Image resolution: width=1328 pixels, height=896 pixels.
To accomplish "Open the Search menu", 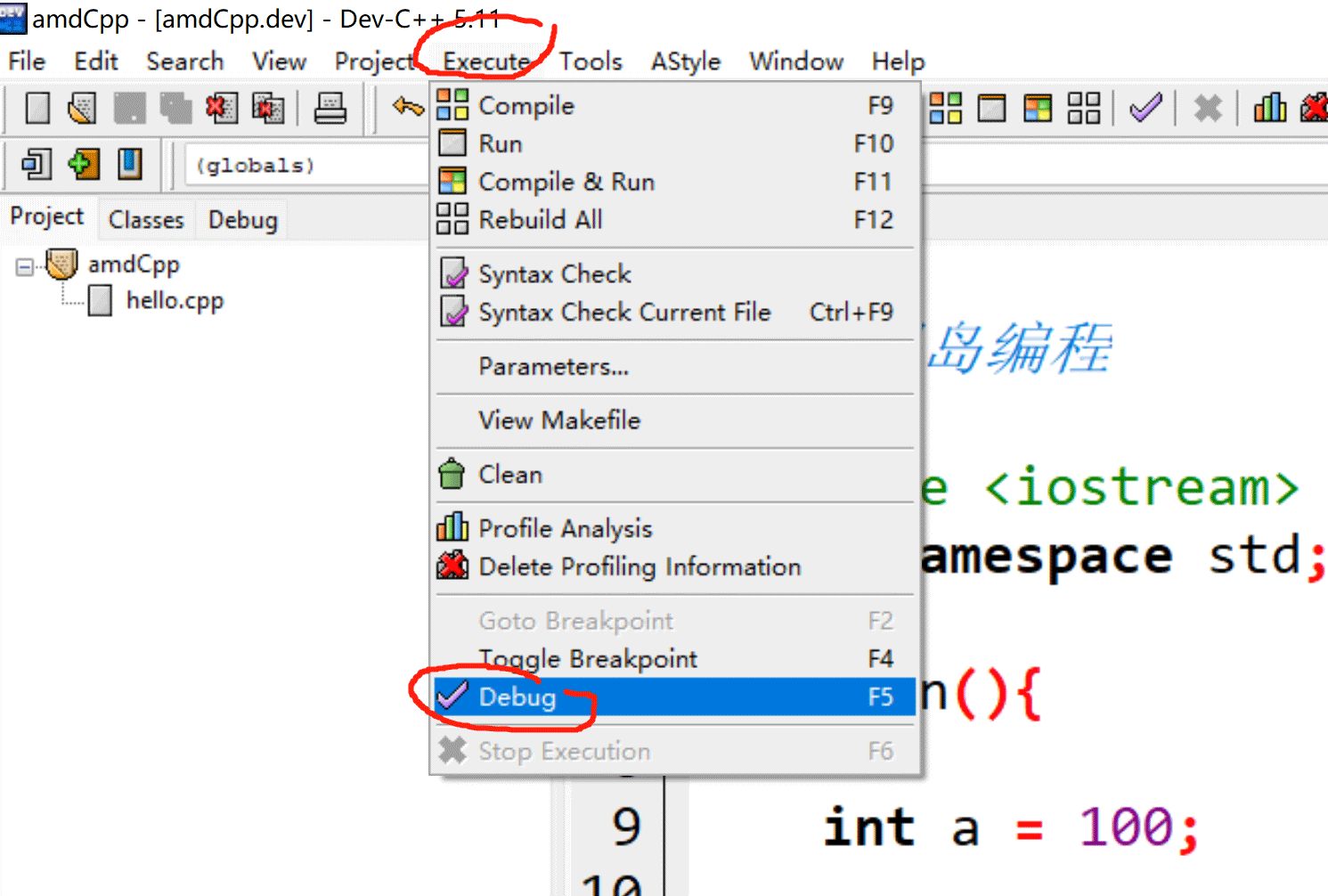I will [x=184, y=61].
